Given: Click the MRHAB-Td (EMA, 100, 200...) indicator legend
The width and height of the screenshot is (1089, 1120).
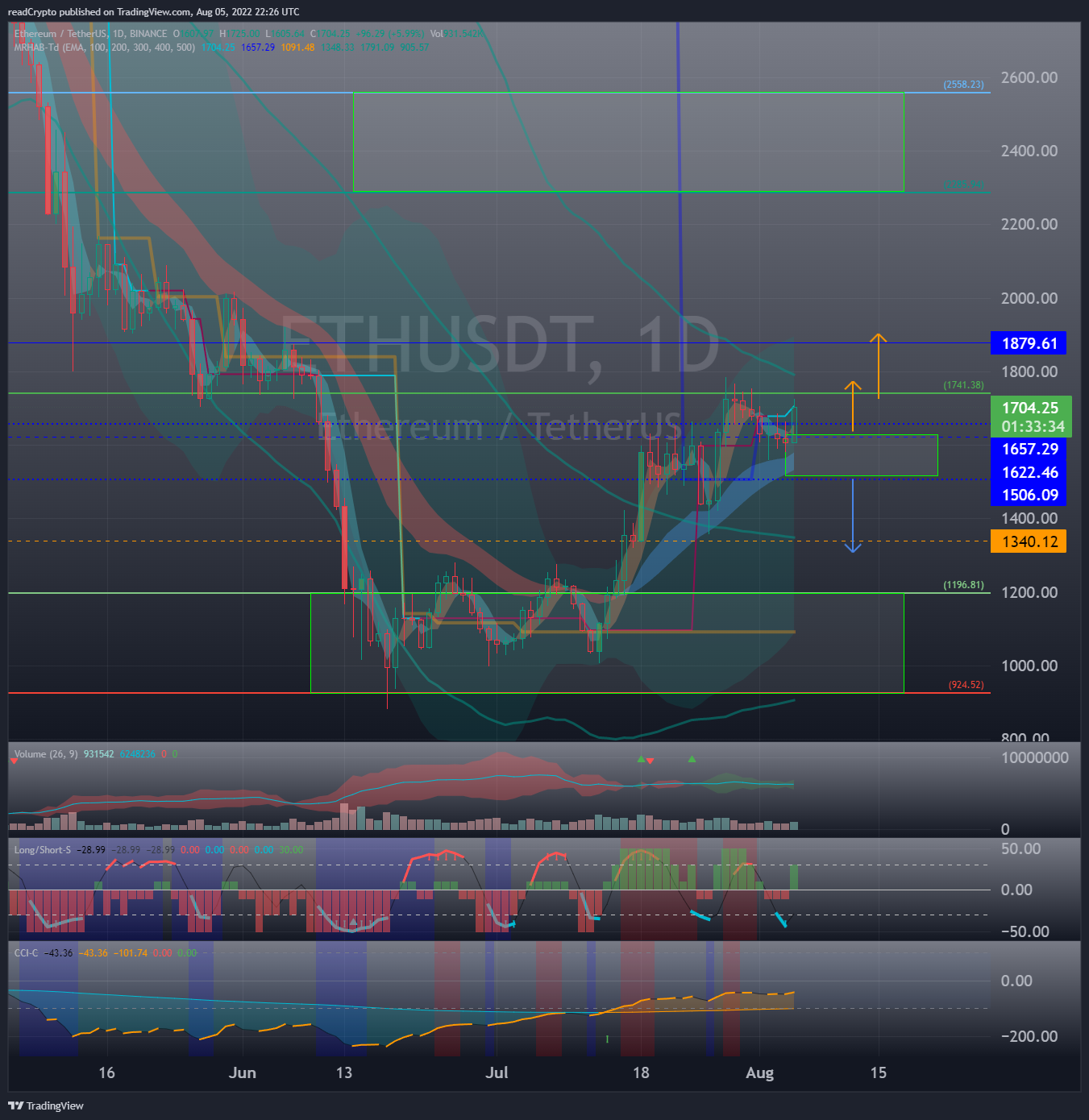Looking at the screenshot, I should [104, 48].
